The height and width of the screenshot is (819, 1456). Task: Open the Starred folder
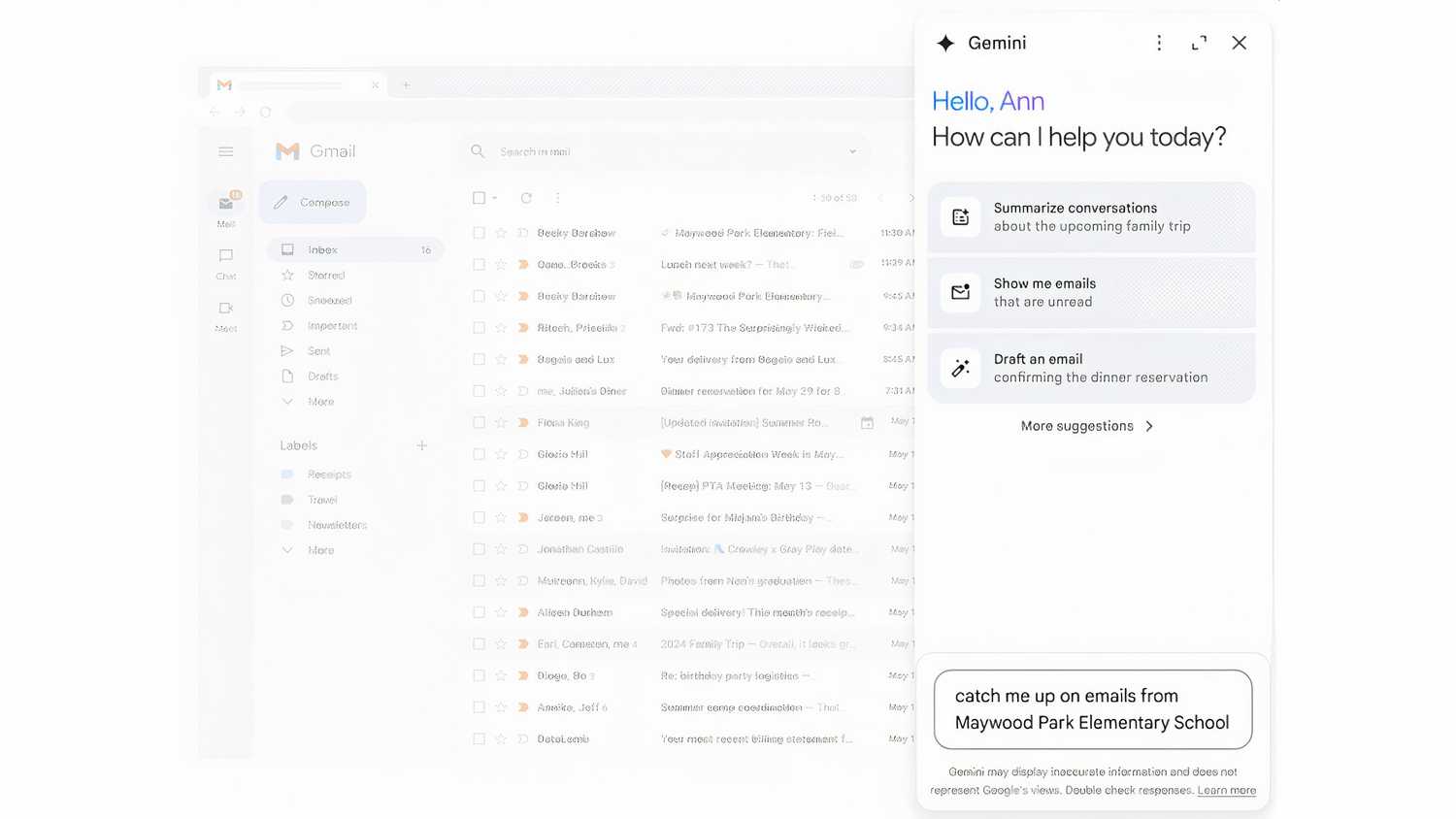(326, 276)
